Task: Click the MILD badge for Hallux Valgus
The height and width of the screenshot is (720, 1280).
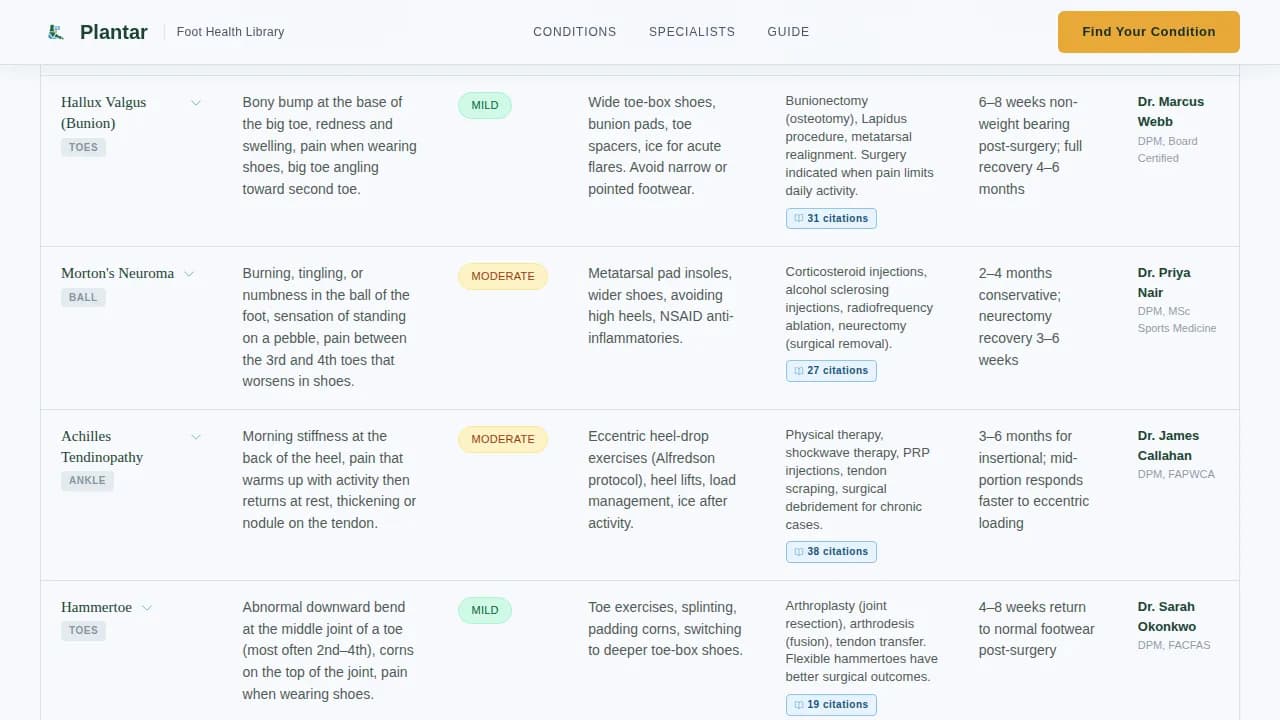Action: coord(485,105)
